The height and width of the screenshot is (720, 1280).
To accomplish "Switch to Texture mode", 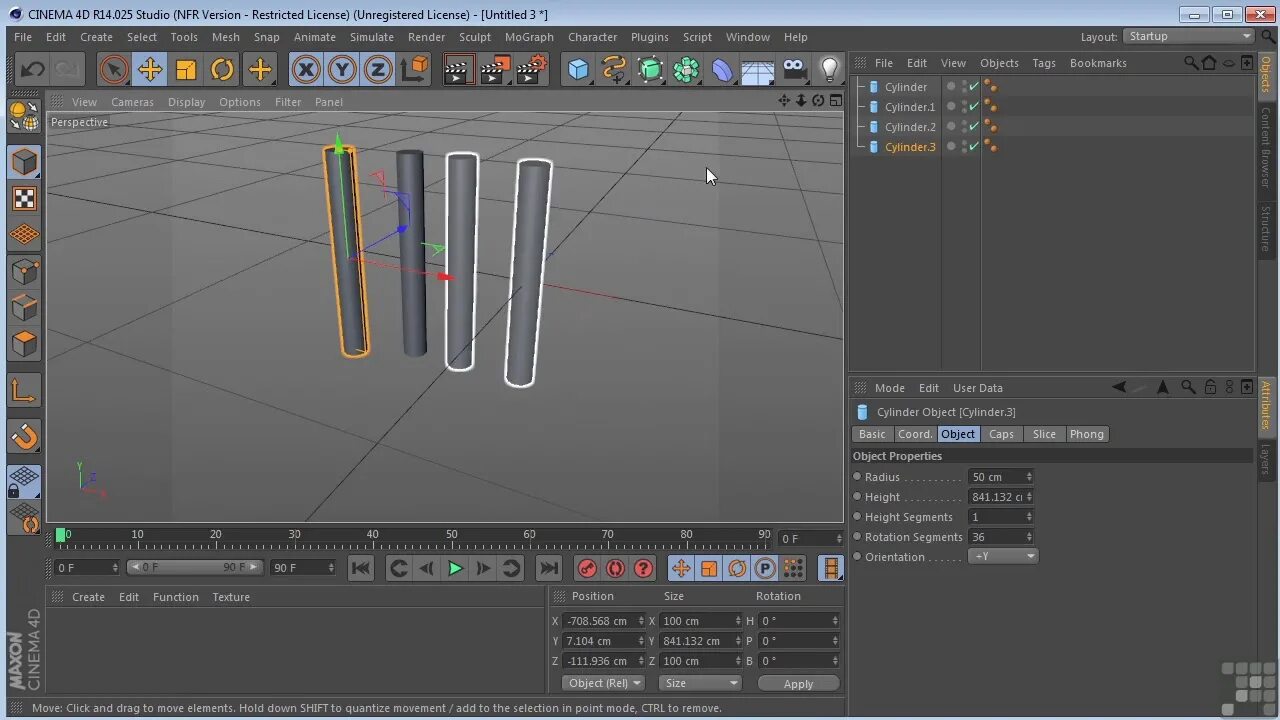I will click(24, 198).
